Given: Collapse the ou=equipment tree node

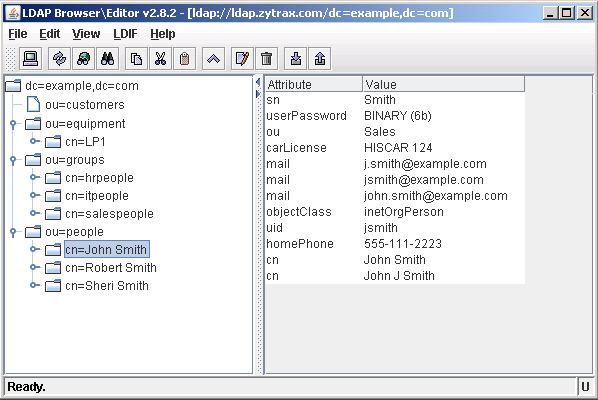Looking at the screenshot, I should [x=13, y=124].
